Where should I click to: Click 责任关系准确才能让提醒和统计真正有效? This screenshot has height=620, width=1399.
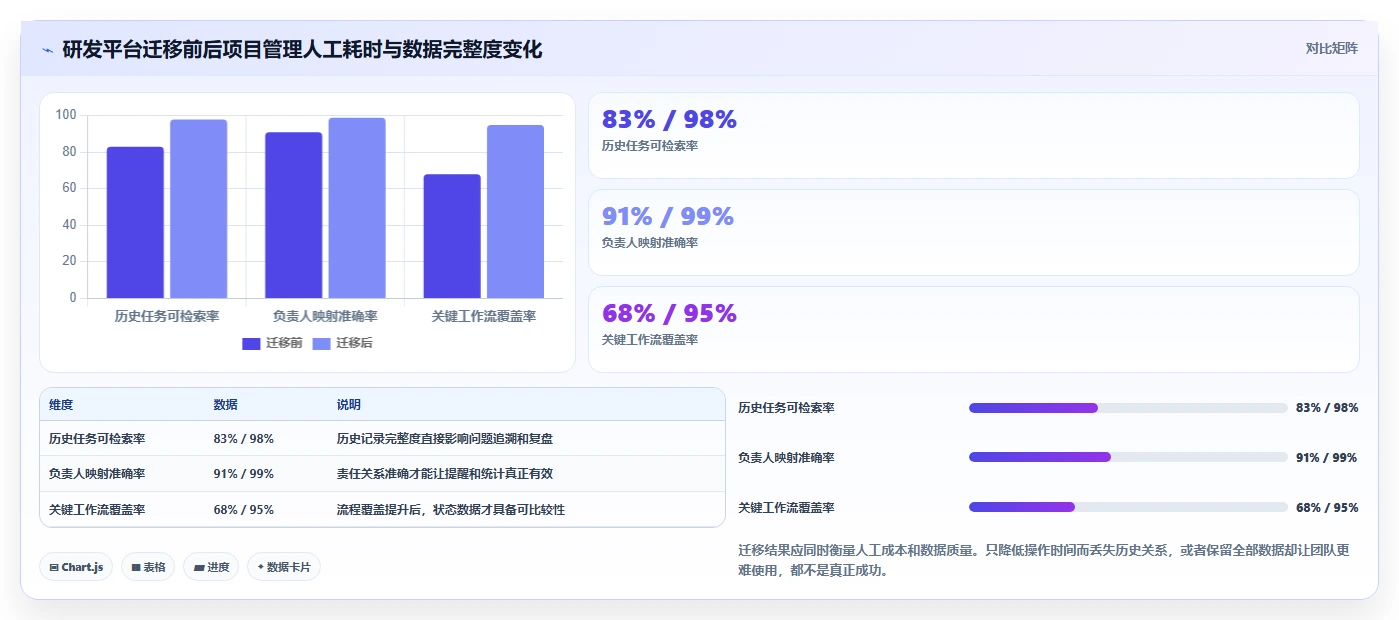pyautogui.click(x=445, y=474)
